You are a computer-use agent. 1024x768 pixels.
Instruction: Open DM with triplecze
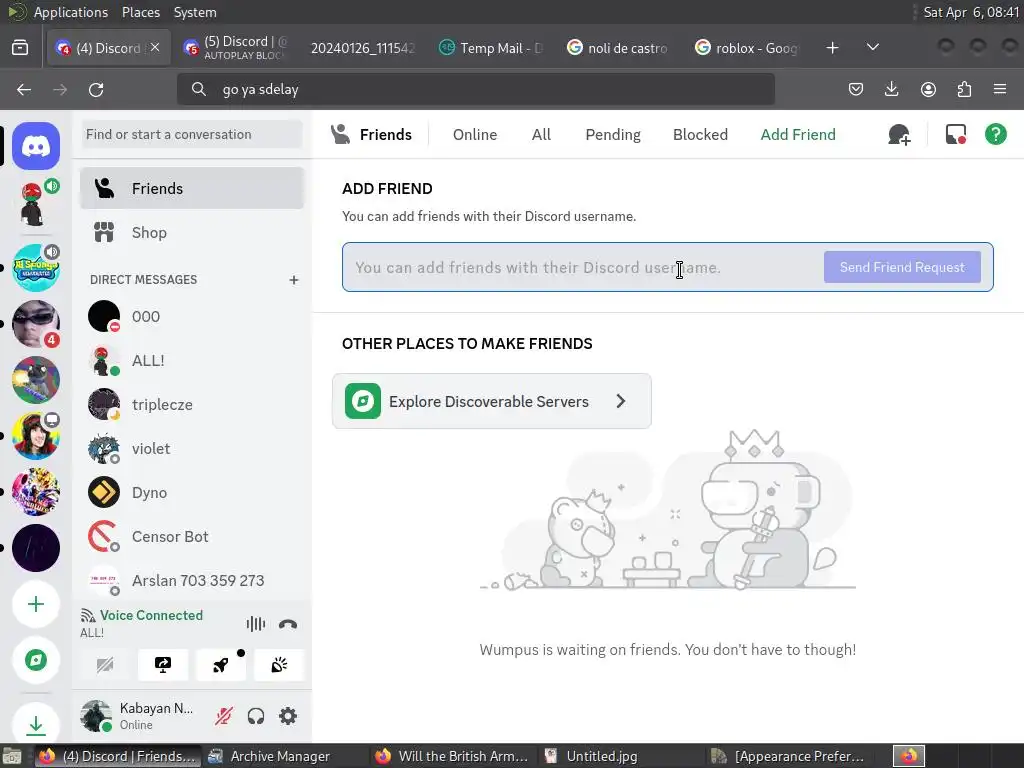(x=192, y=404)
